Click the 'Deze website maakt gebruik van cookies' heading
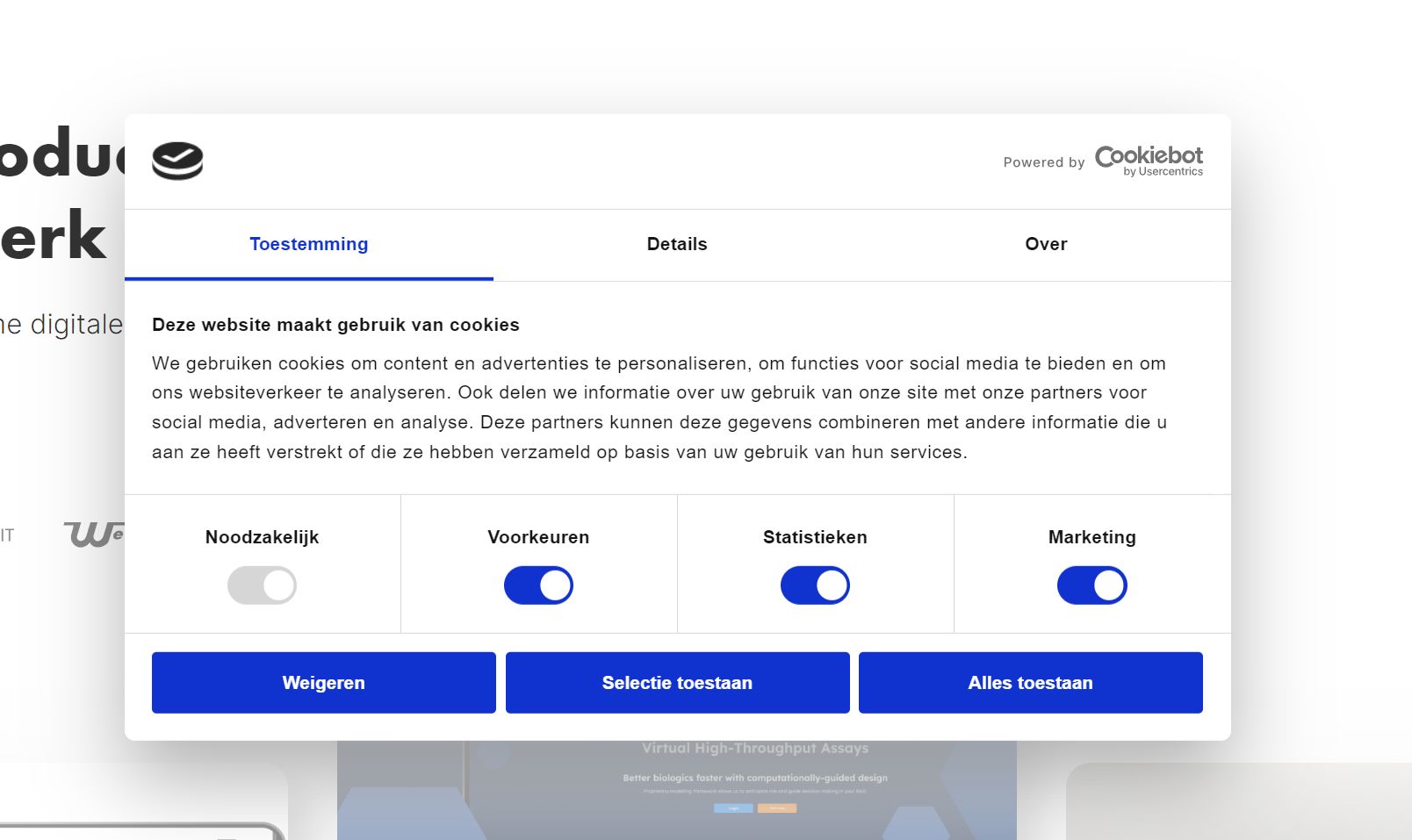This screenshot has width=1412, height=840. coord(335,325)
